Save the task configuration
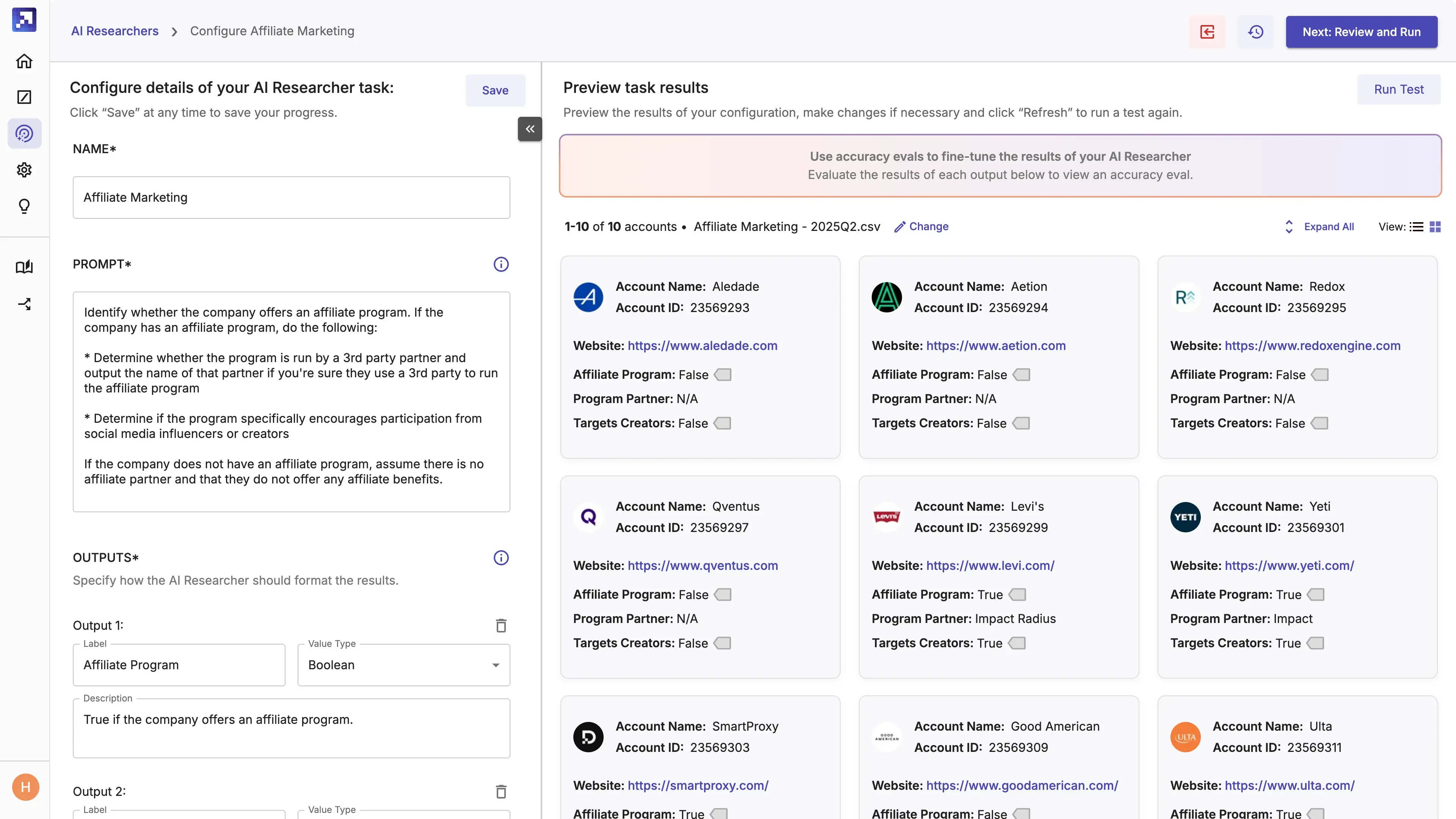 pyautogui.click(x=495, y=91)
